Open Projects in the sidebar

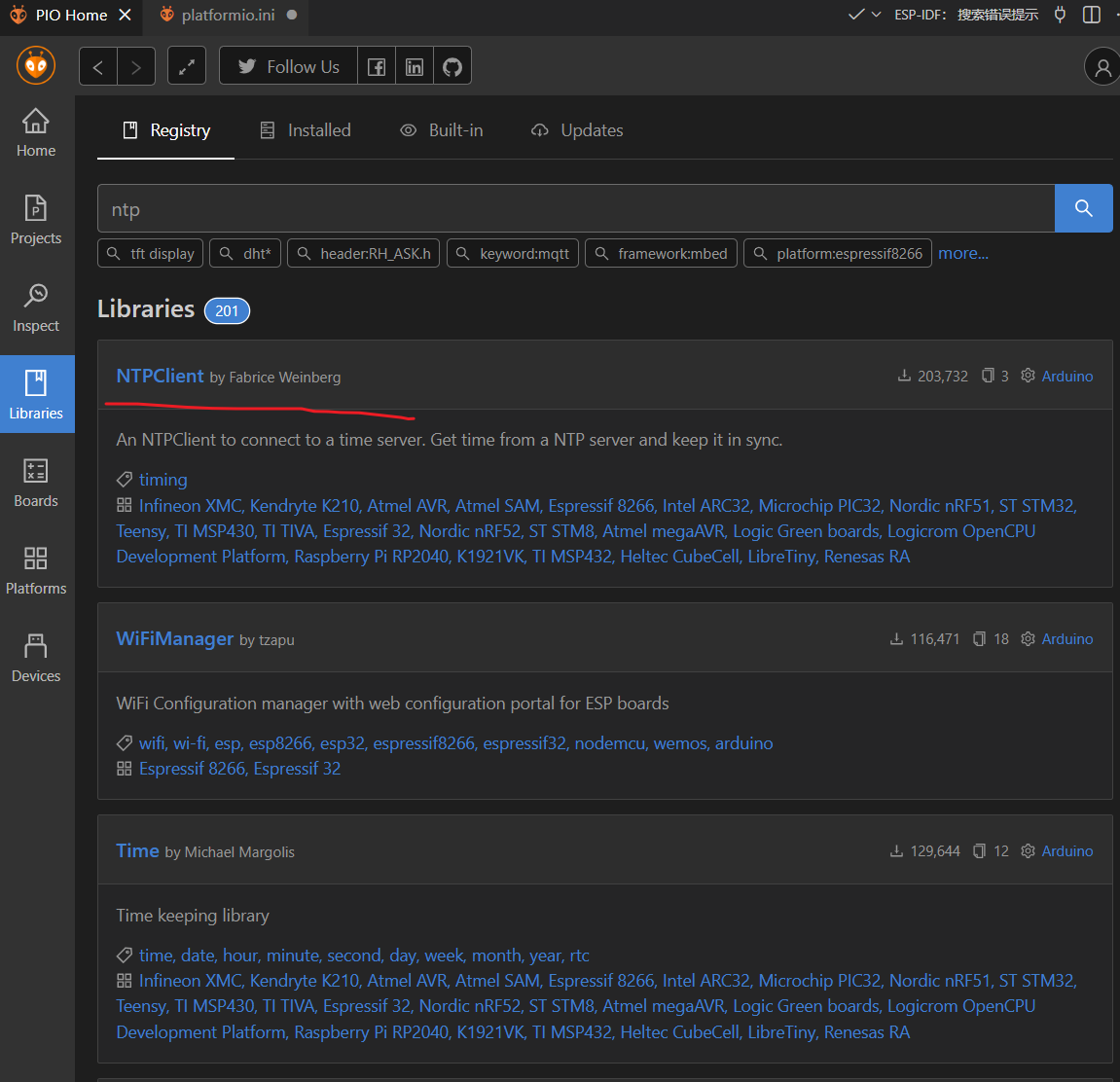click(36, 220)
